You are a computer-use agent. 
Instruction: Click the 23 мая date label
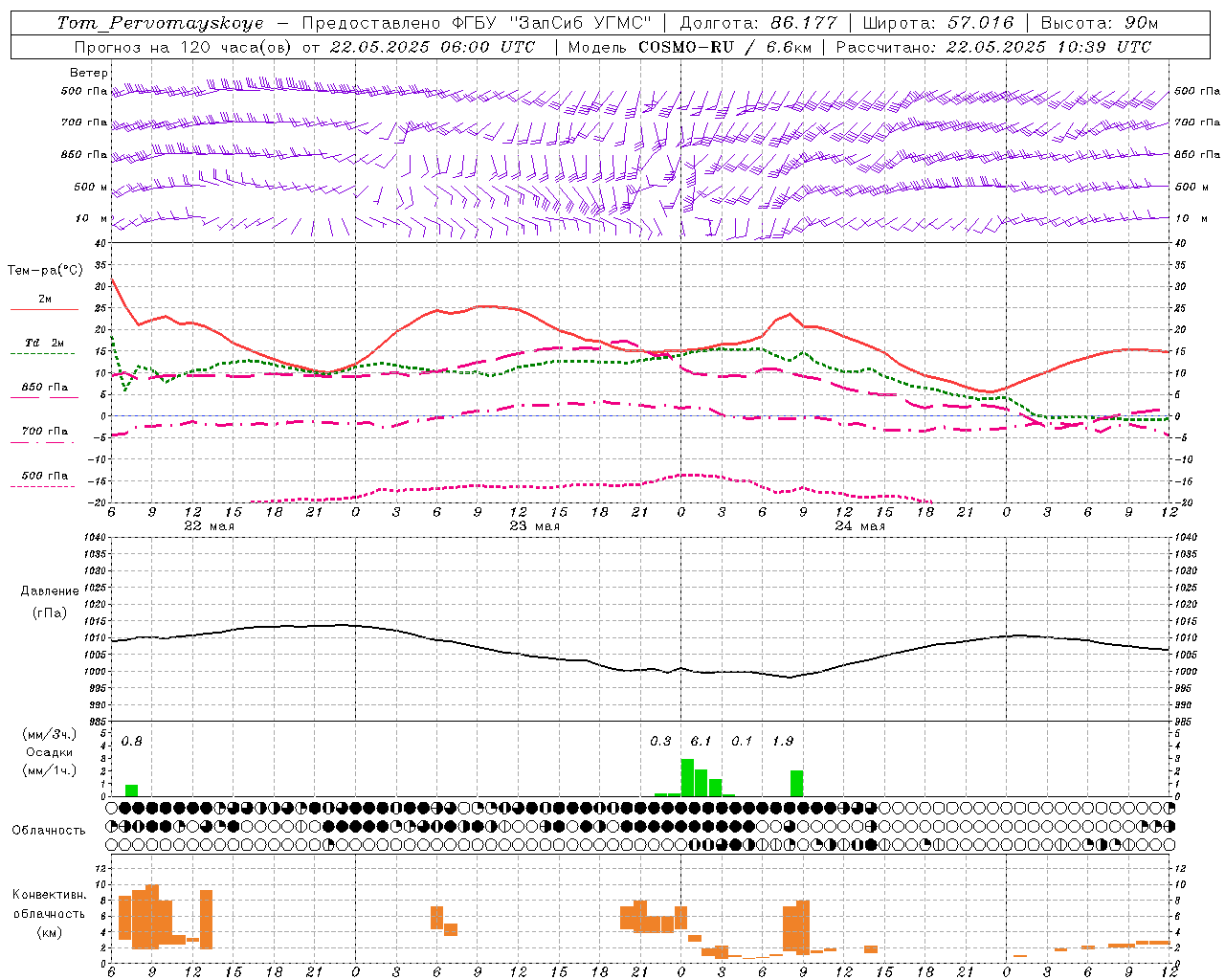coord(534,526)
